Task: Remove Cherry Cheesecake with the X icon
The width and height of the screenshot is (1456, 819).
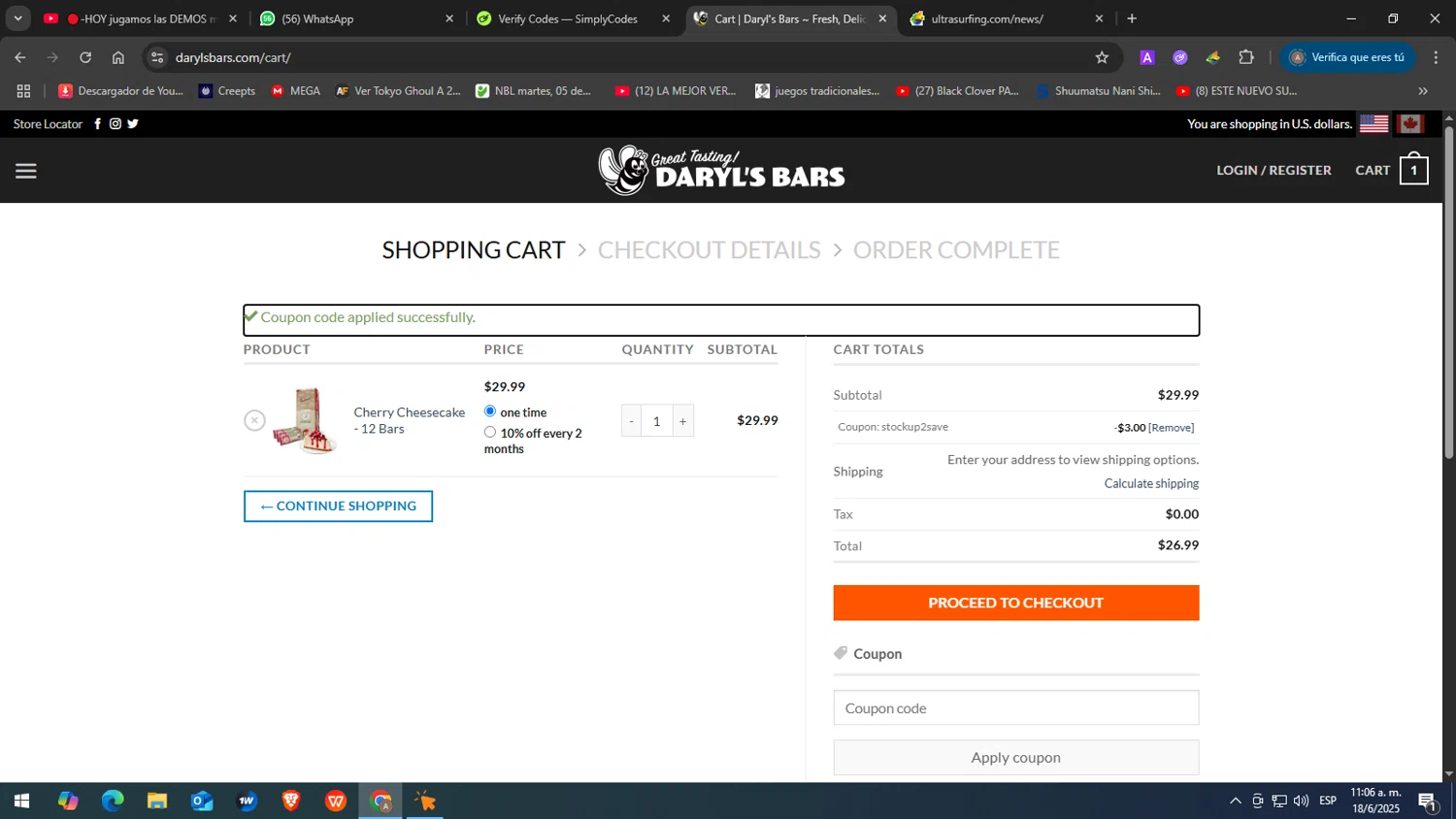Action: [254, 420]
